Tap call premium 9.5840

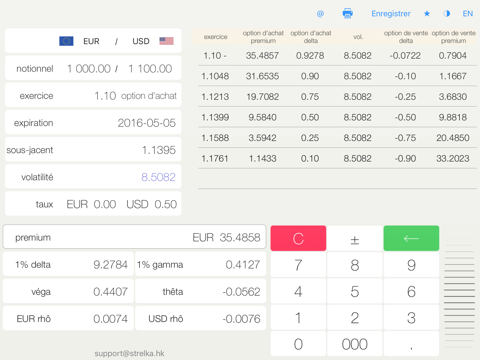(262, 117)
